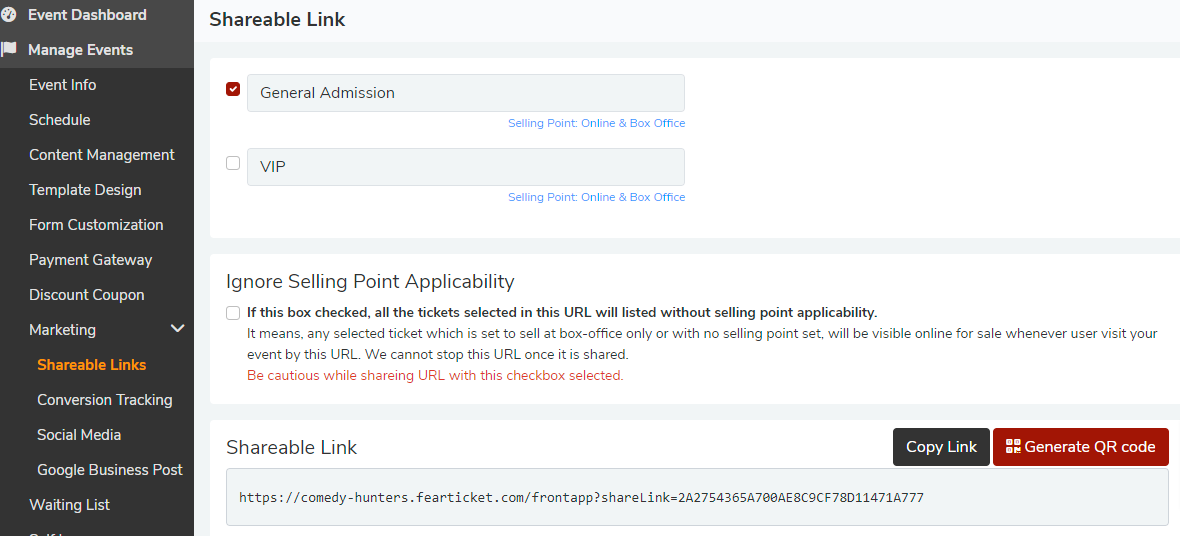
Task: Open Waiting List in sidebar
Action: 69,504
